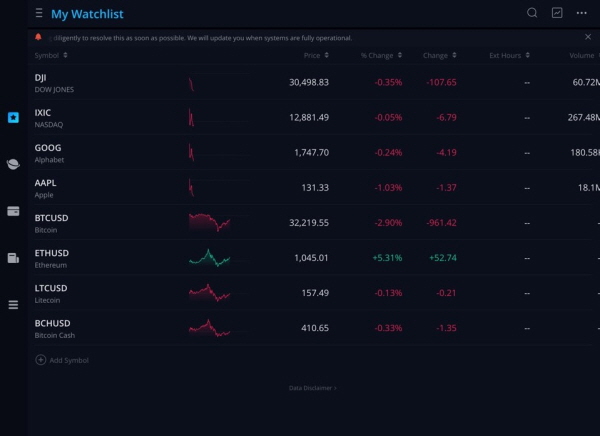Open the planet explore sidebar icon
600x436 pixels.
pyautogui.click(x=13, y=164)
